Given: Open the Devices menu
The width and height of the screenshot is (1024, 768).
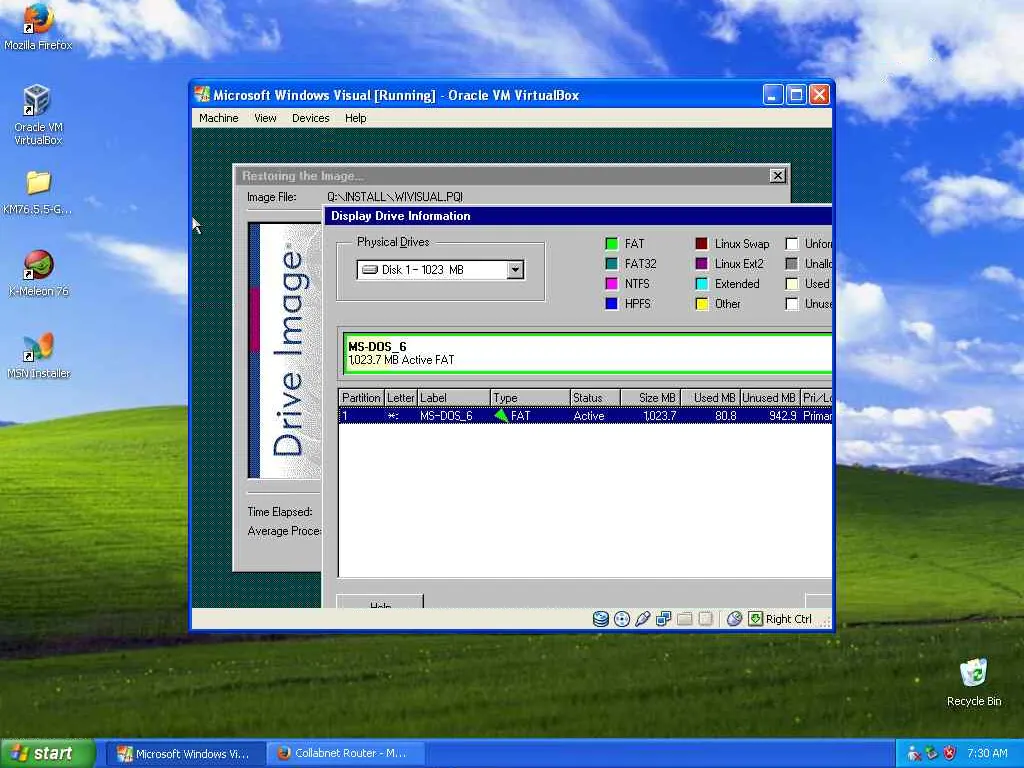Looking at the screenshot, I should (x=310, y=118).
